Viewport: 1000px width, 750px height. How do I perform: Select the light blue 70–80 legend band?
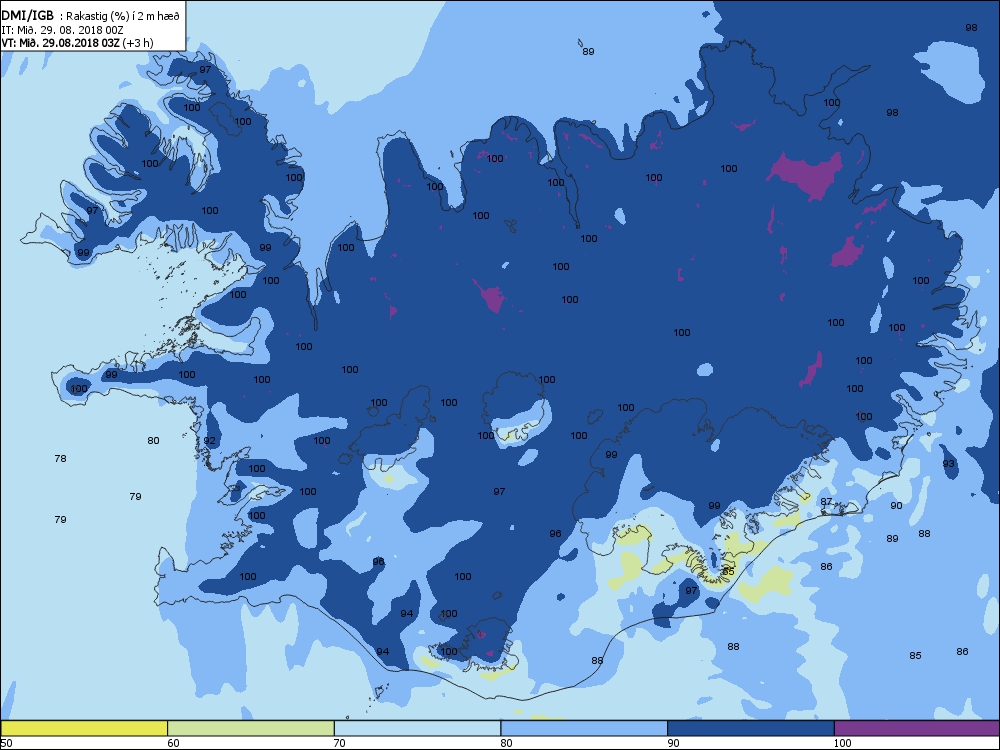(417, 728)
